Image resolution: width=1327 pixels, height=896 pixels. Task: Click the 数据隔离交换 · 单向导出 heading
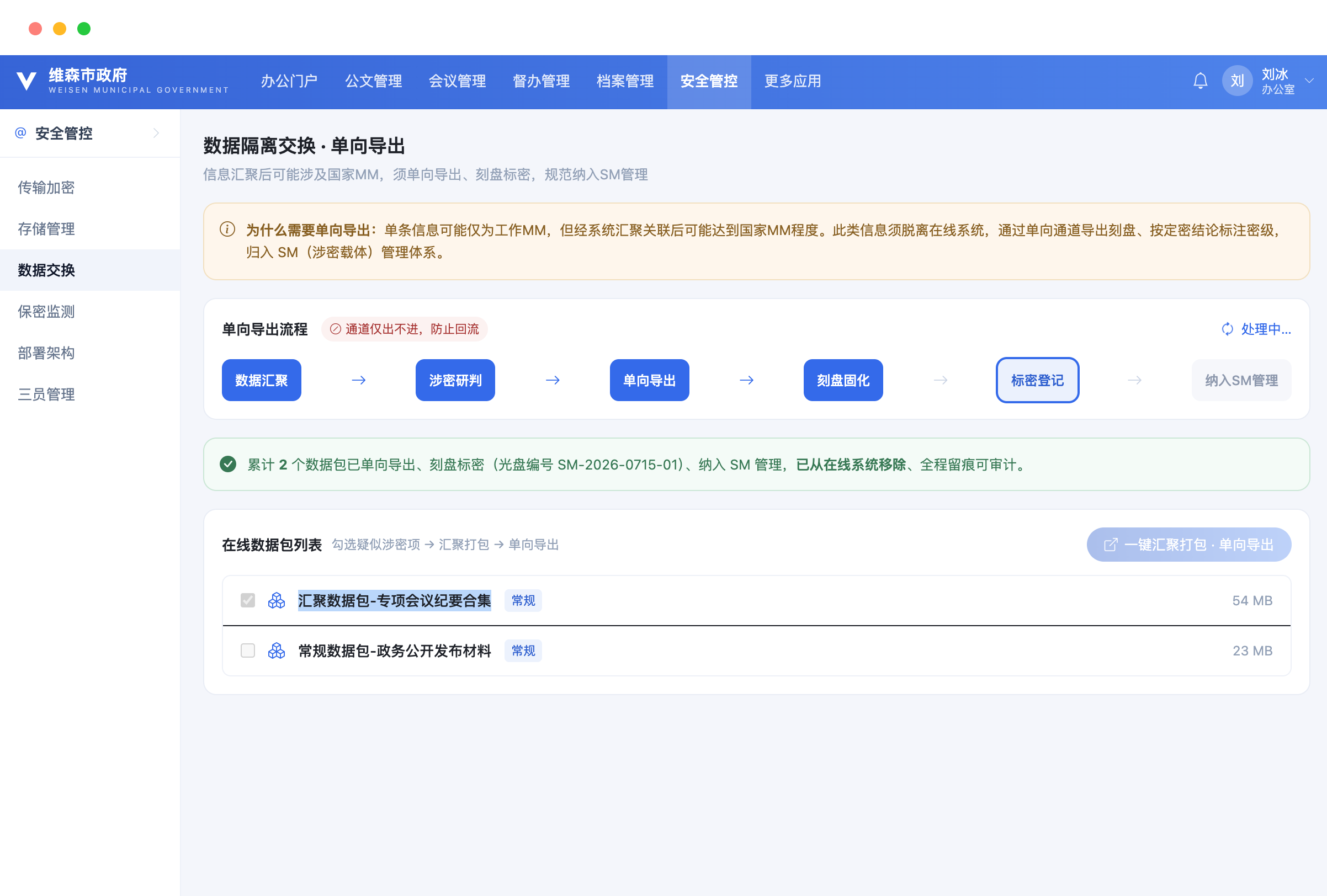[x=304, y=146]
